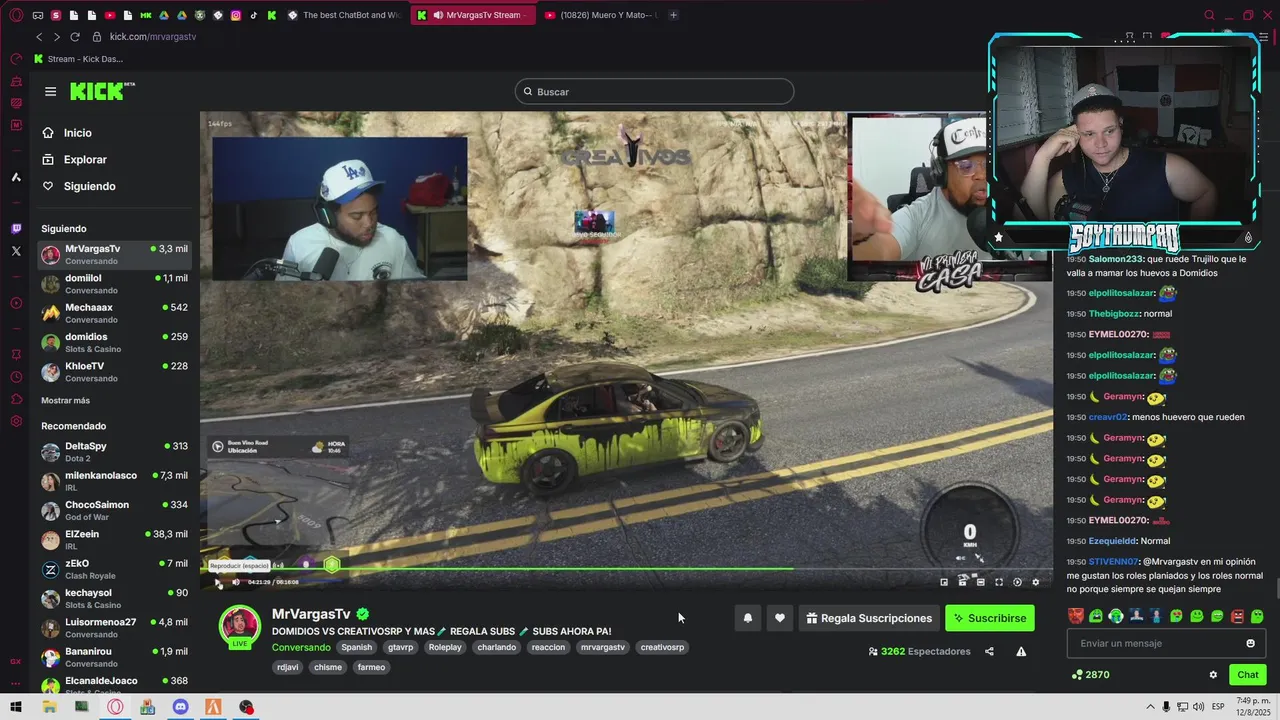Open KhloeTV channel from sidebar
This screenshot has width=1280, height=720.
[114, 371]
